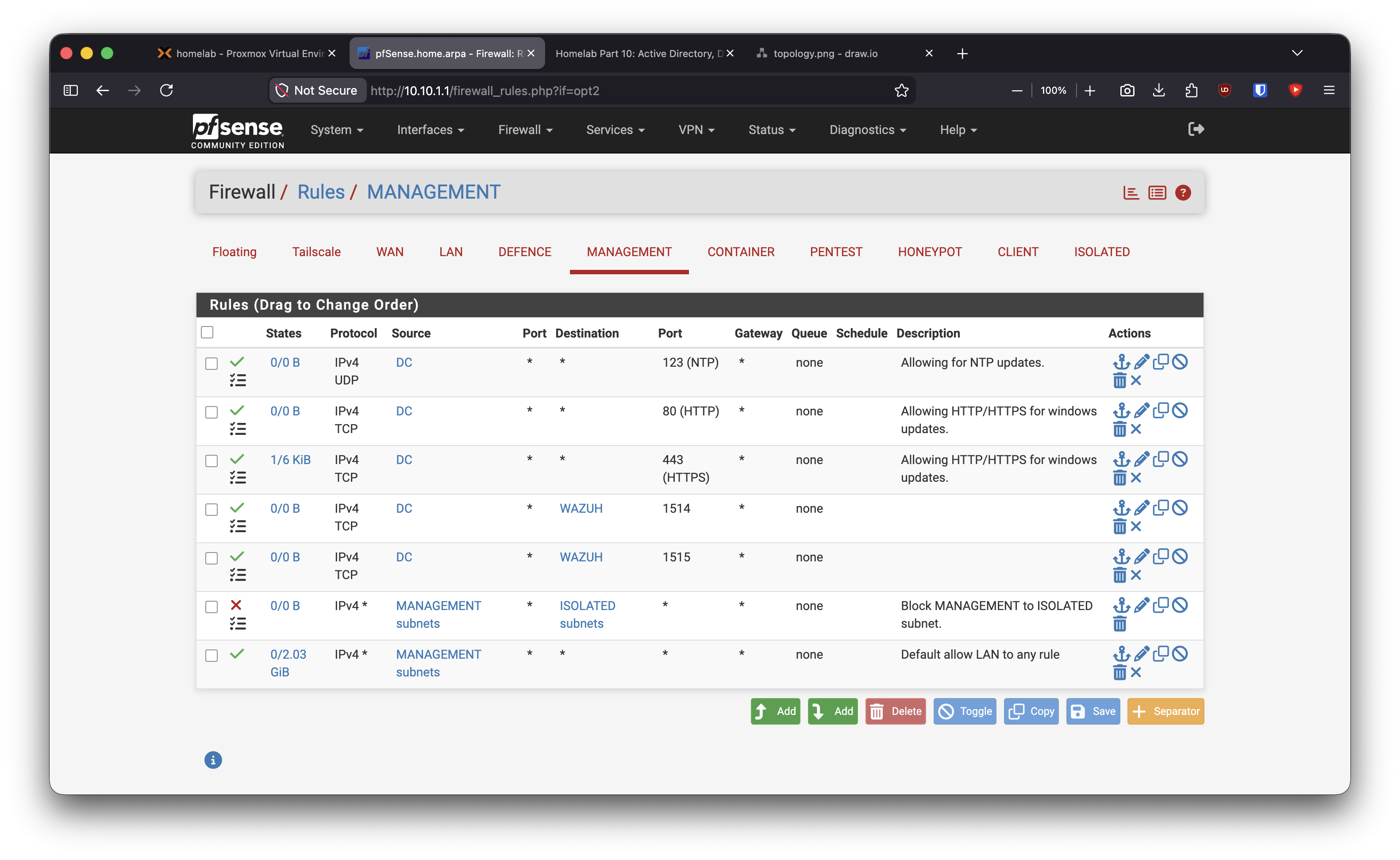The width and height of the screenshot is (1400, 860).
Task: Click the browser address bar URL
Action: coord(485,90)
